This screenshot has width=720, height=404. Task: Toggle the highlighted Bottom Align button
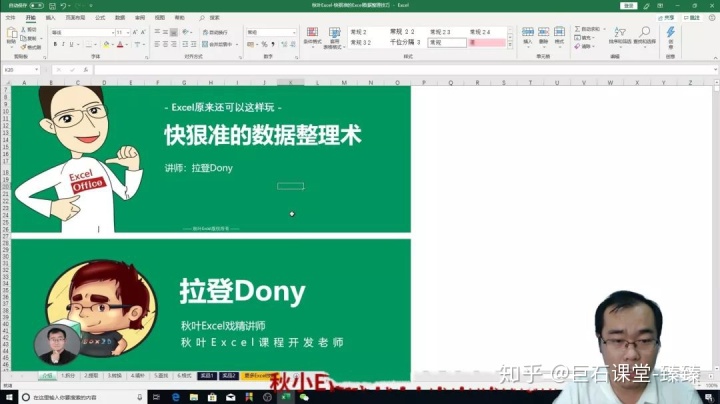point(174,32)
